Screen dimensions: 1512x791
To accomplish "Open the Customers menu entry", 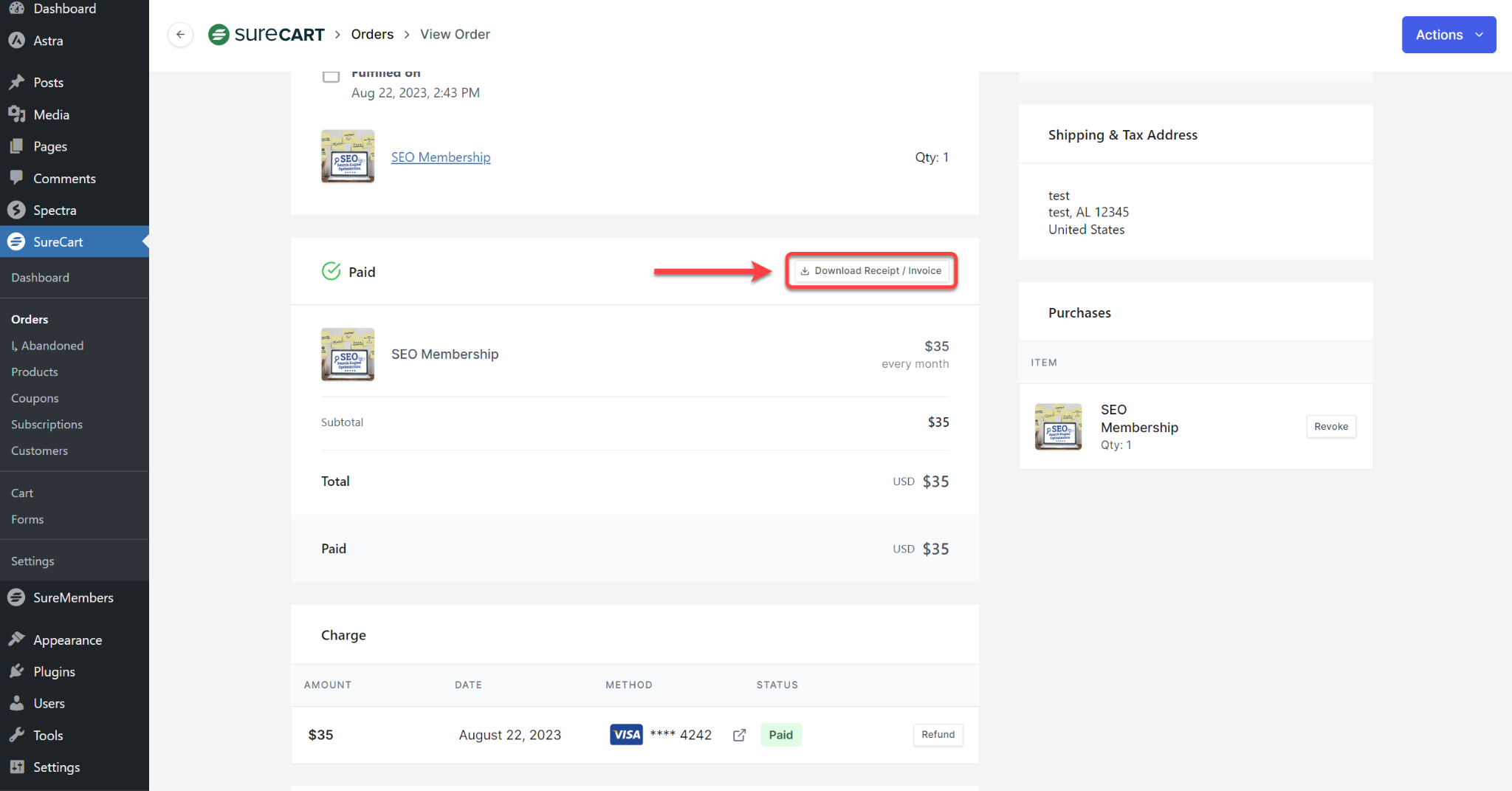I will [x=40, y=451].
